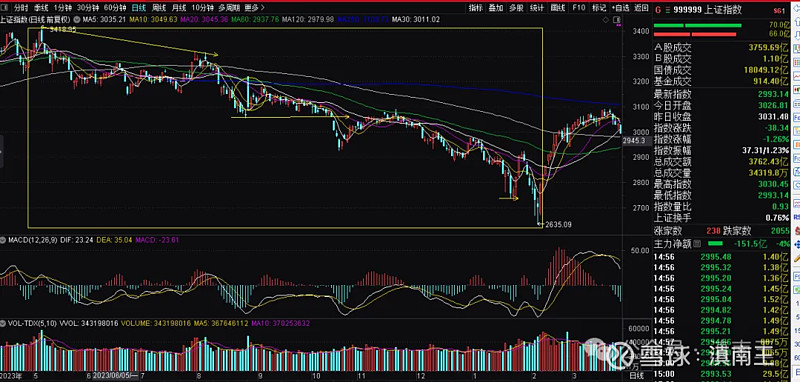Image resolution: width=800 pixels, height=382 pixels.
Task: Click the 上证换手 0.76% row
Action: [721, 218]
